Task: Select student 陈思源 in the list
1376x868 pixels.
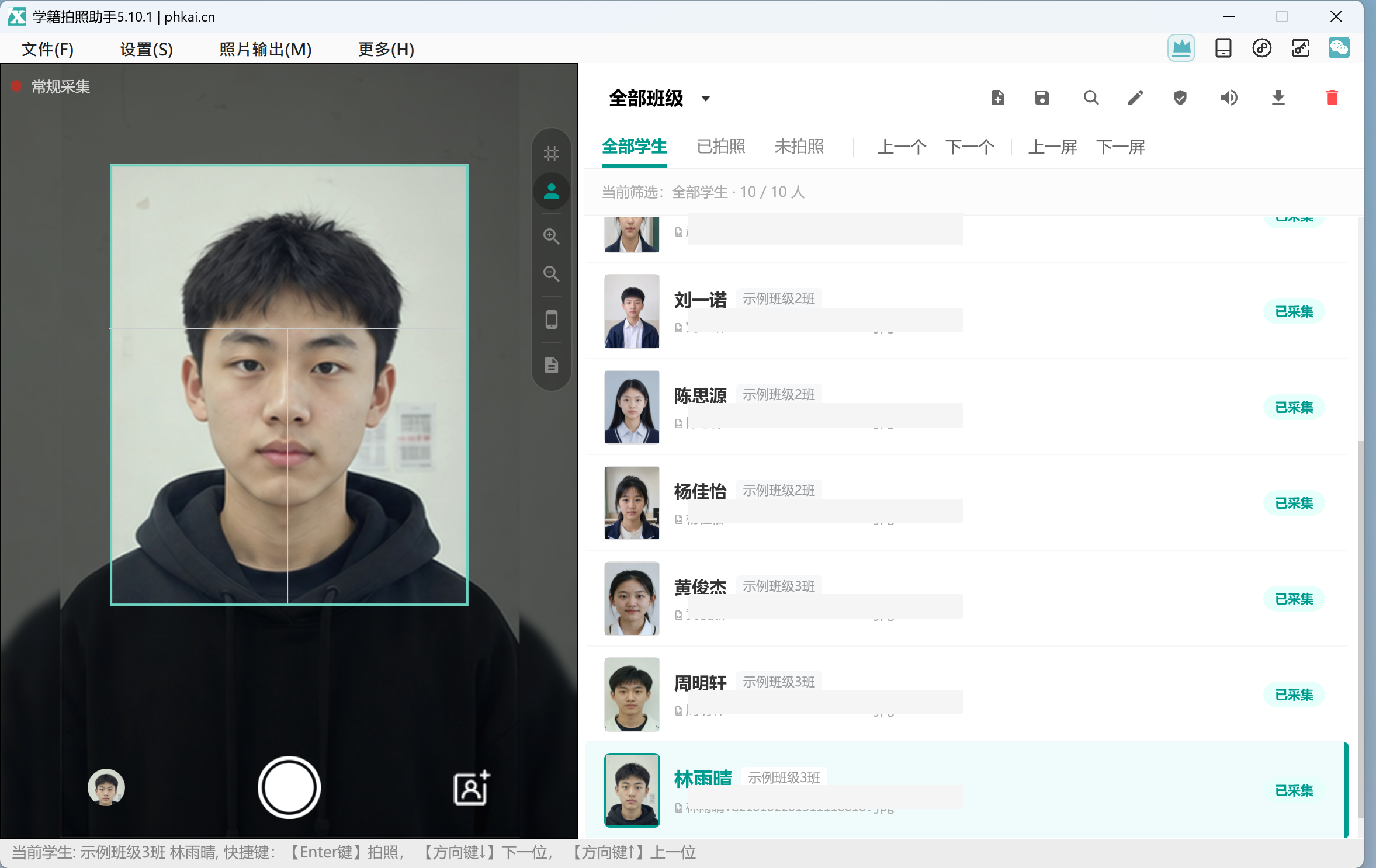Action: (x=966, y=407)
